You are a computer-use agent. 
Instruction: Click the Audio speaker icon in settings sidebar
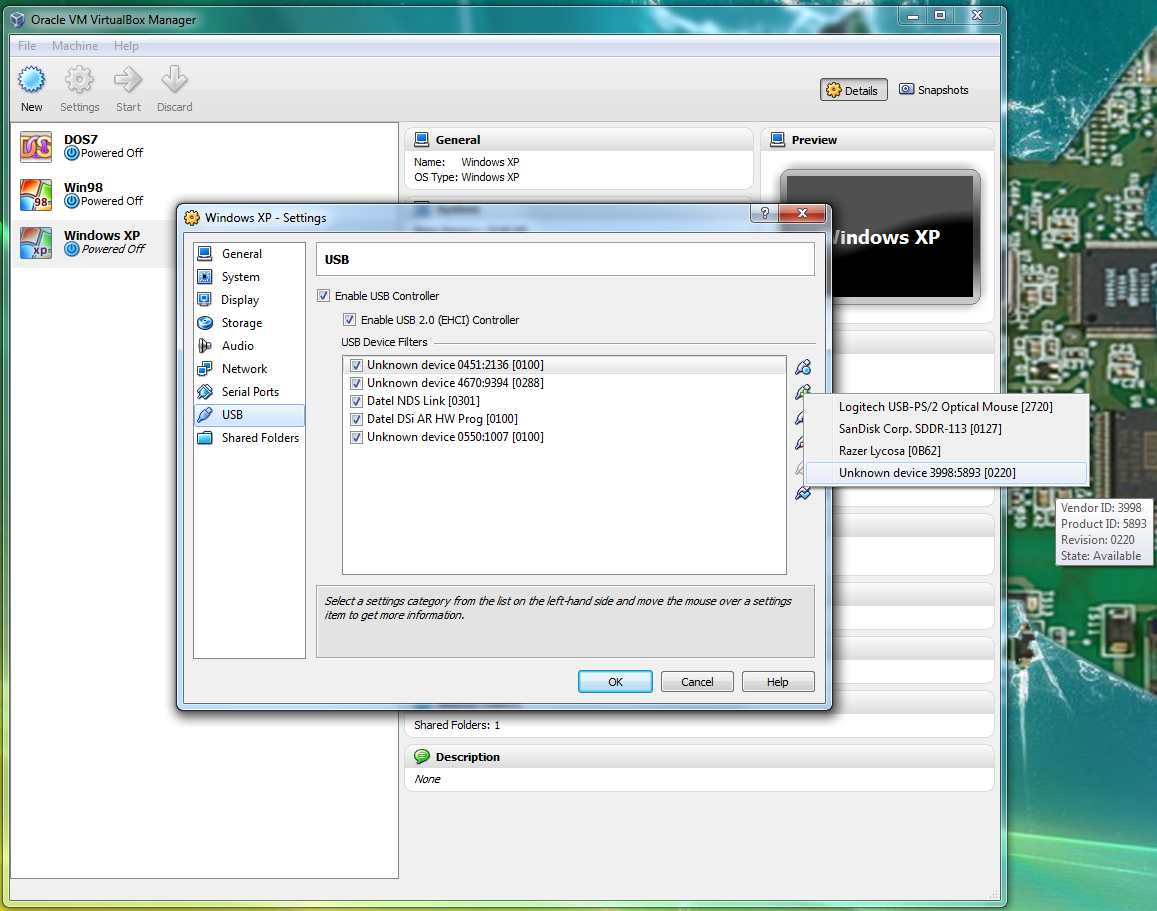[x=205, y=345]
